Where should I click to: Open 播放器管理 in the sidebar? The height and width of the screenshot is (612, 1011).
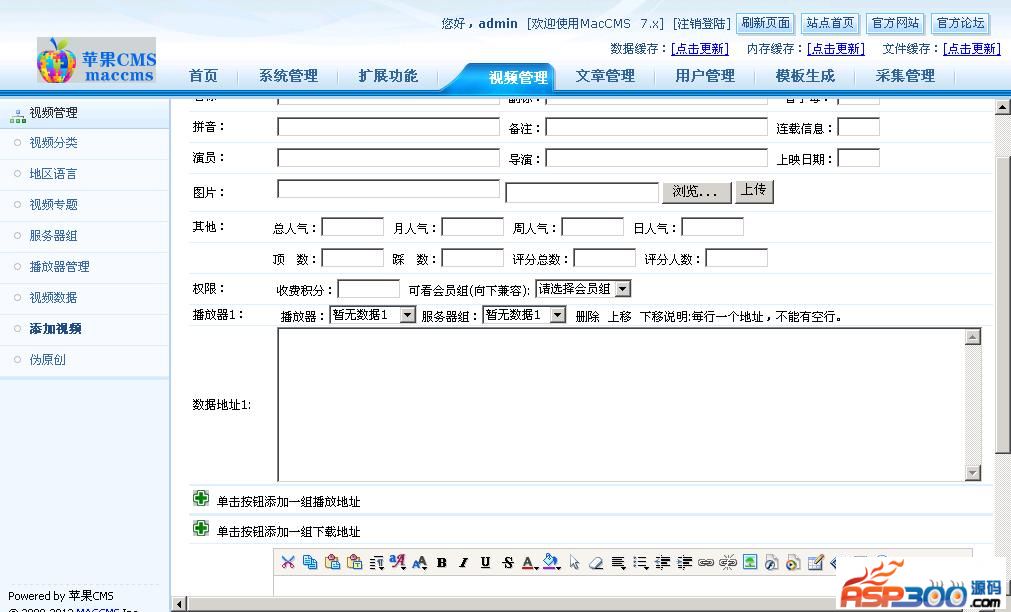59,267
